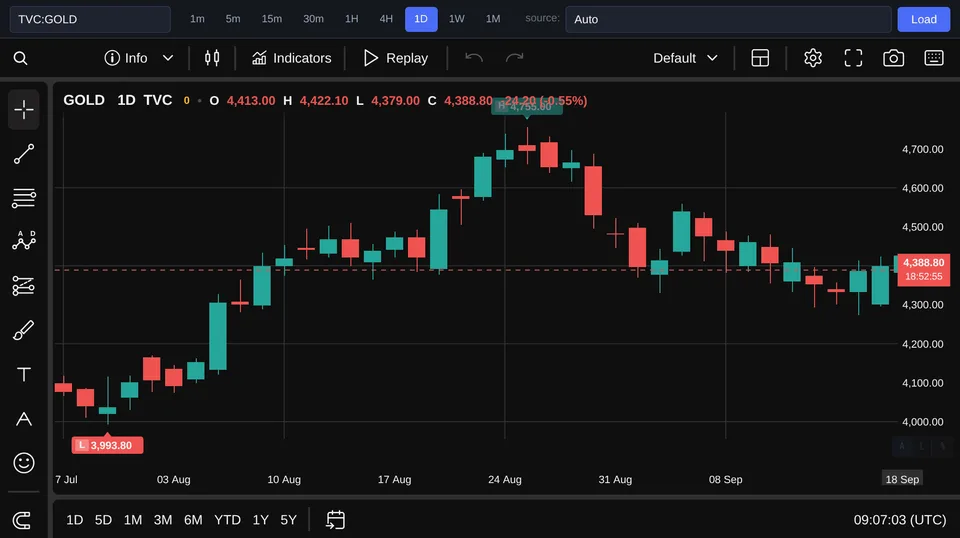Click the 24 Aug time axis label

point(504,479)
